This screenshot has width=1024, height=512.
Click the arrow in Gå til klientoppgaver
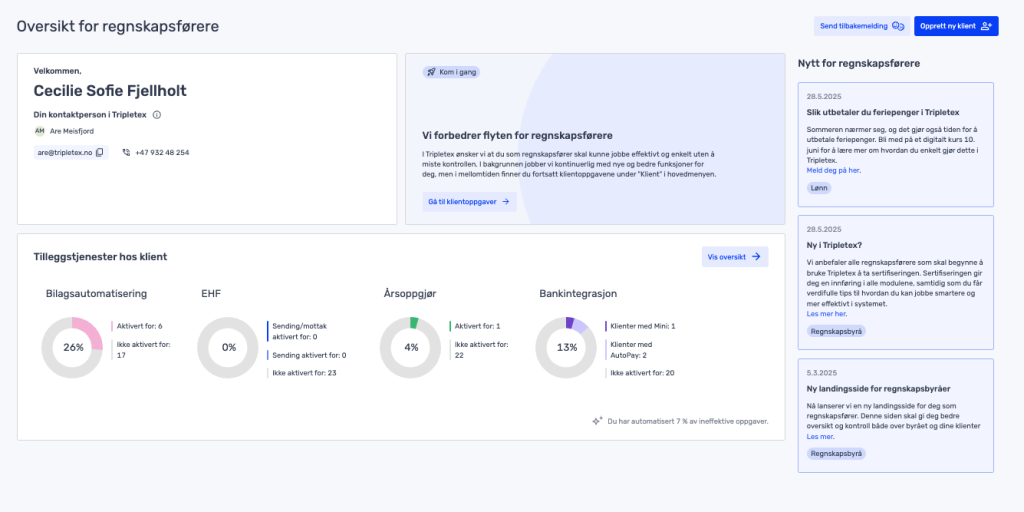tap(506, 201)
